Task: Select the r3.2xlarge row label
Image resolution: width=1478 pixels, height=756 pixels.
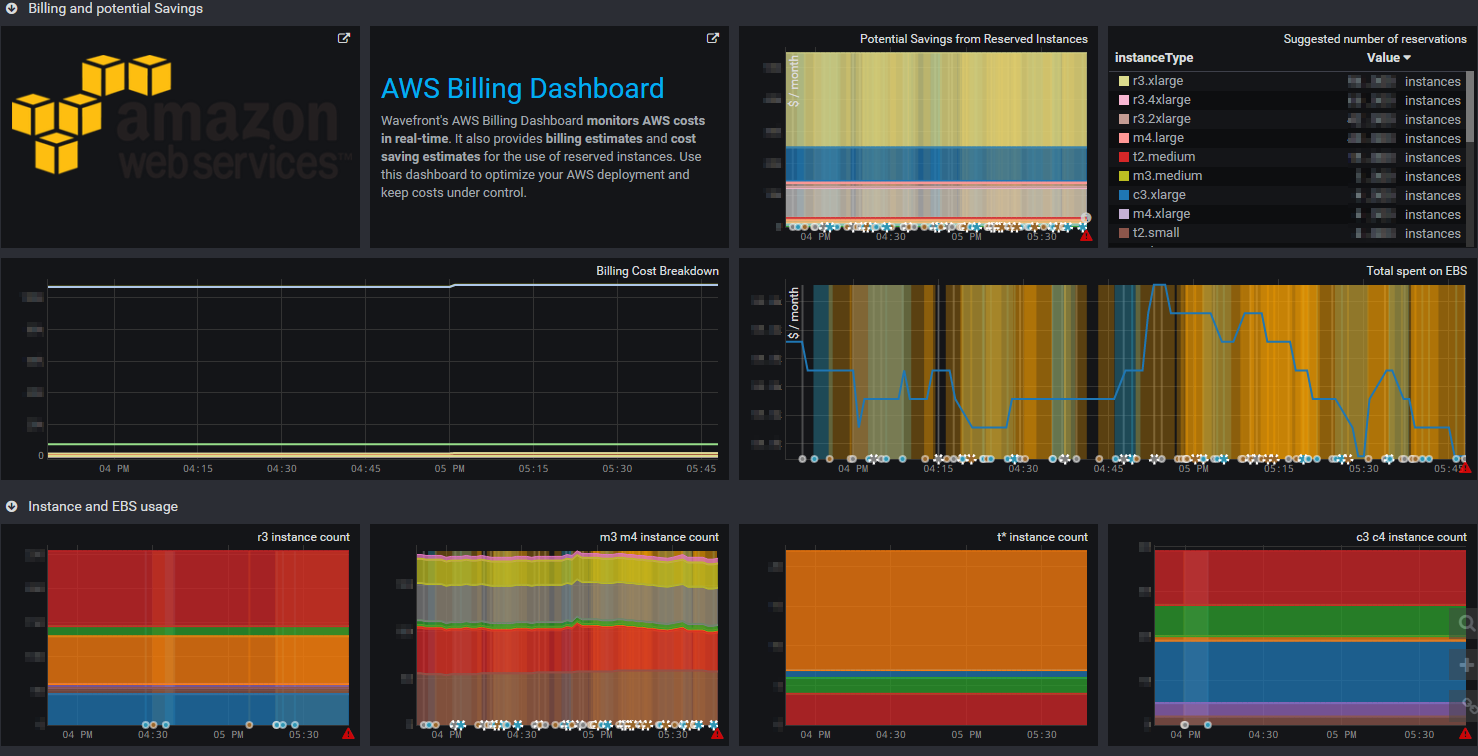Action: 1161,119
